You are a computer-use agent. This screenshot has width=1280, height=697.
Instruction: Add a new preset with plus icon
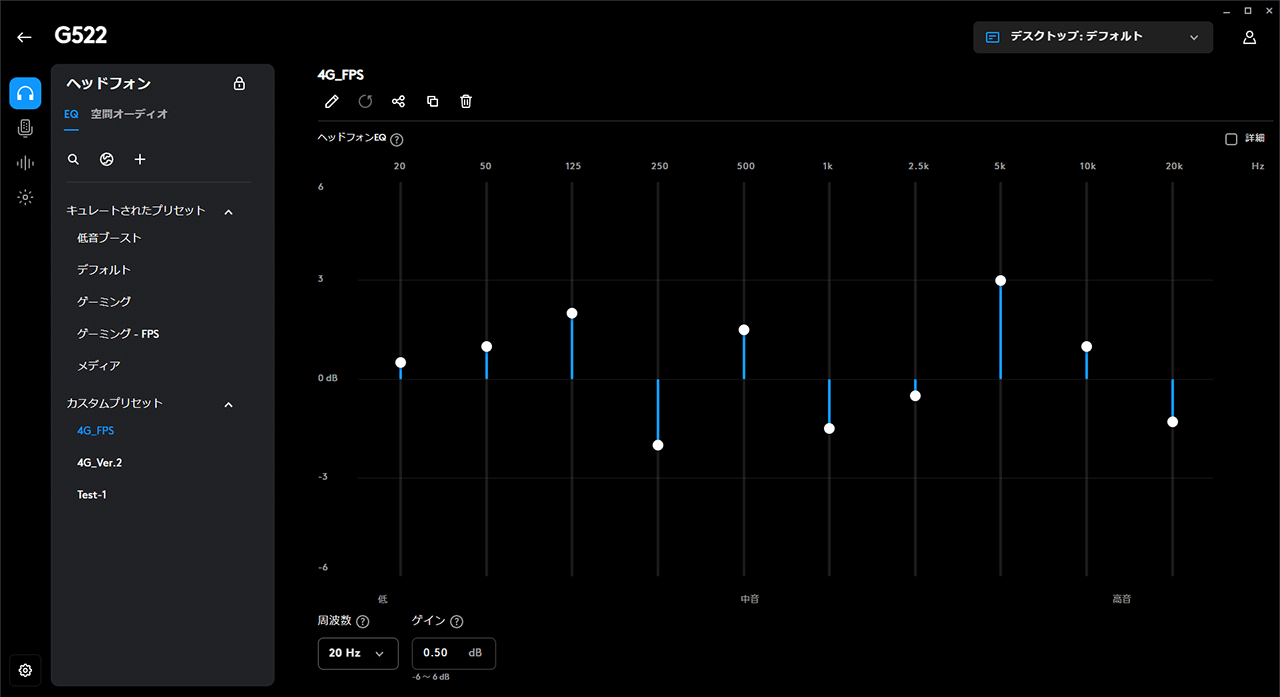pos(140,159)
